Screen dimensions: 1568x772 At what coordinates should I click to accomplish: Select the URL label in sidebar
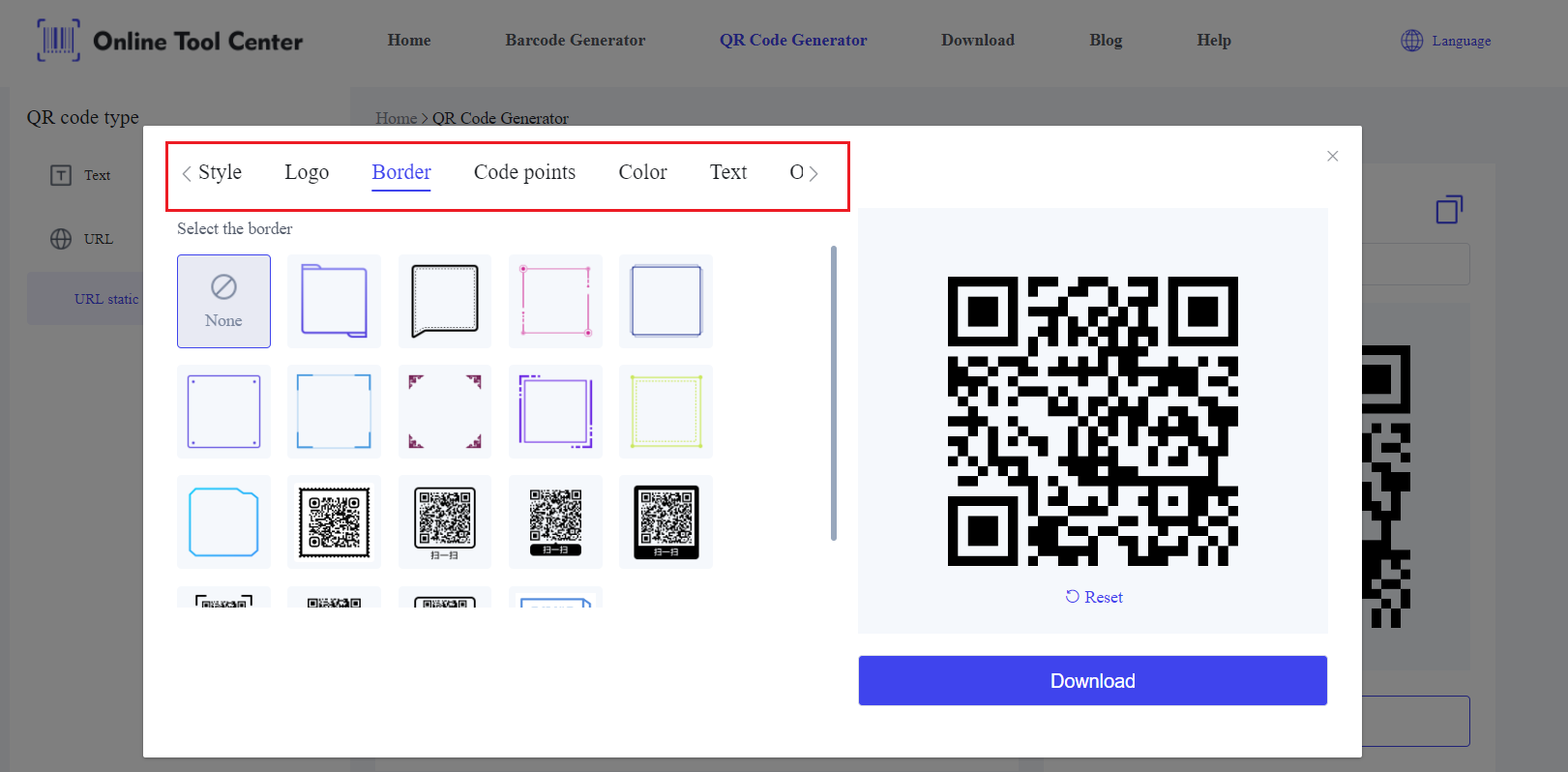pyautogui.click(x=98, y=239)
